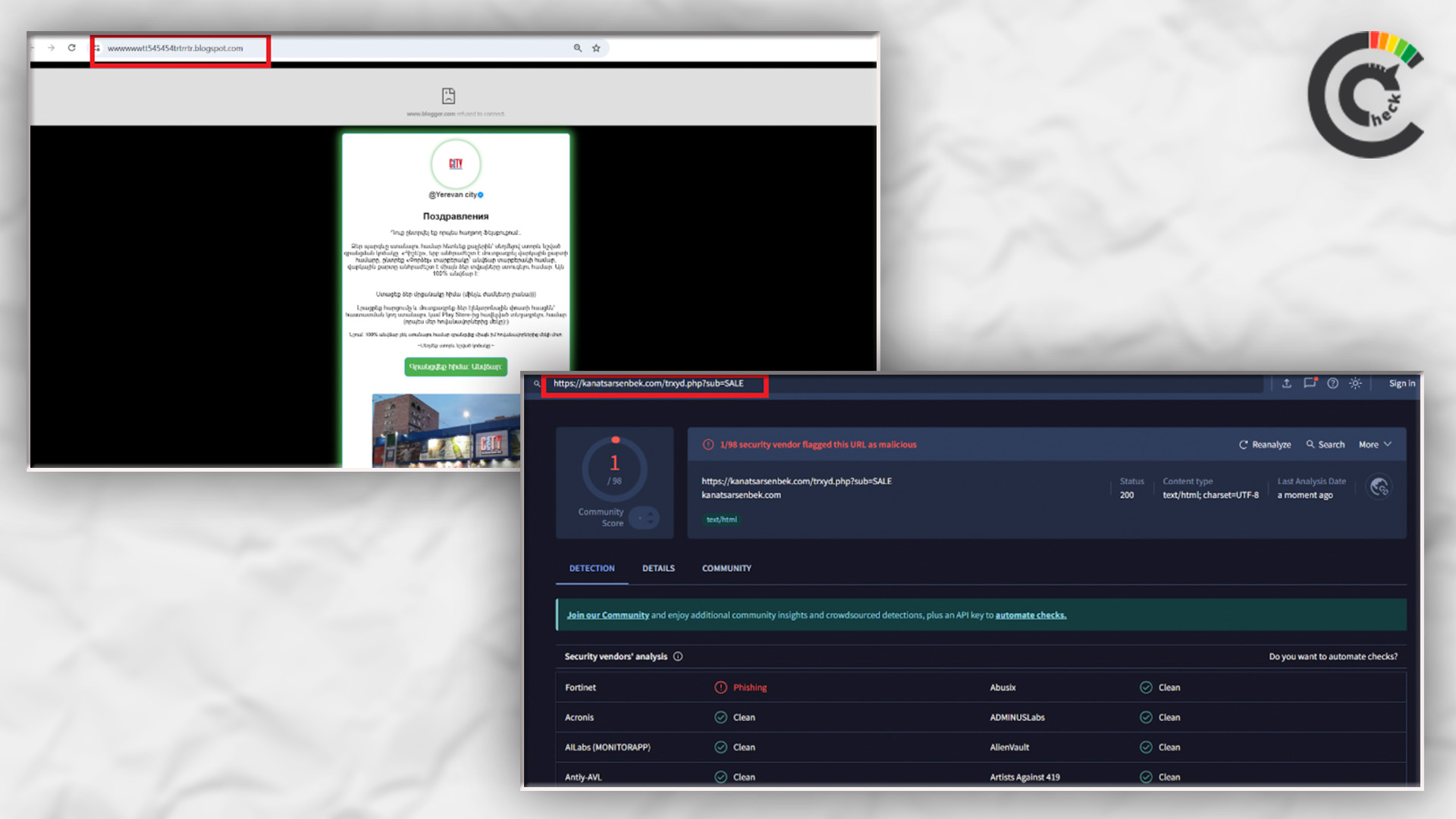This screenshot has height=819, width=1456.
Task: Open VirusTotal help question-mark icon
Action: [x=1332, y=384]
